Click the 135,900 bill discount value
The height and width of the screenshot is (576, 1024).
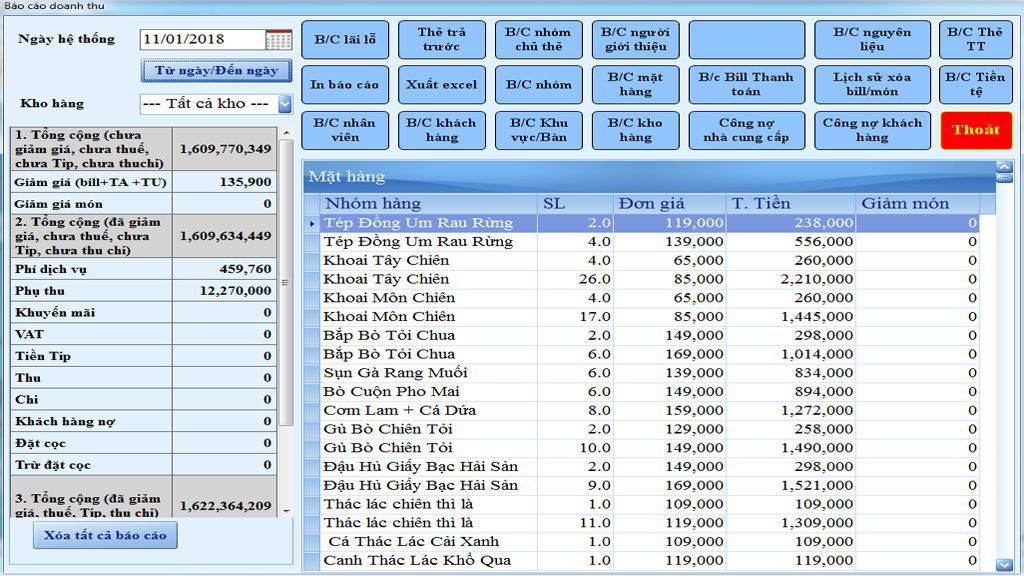(245, 182)
